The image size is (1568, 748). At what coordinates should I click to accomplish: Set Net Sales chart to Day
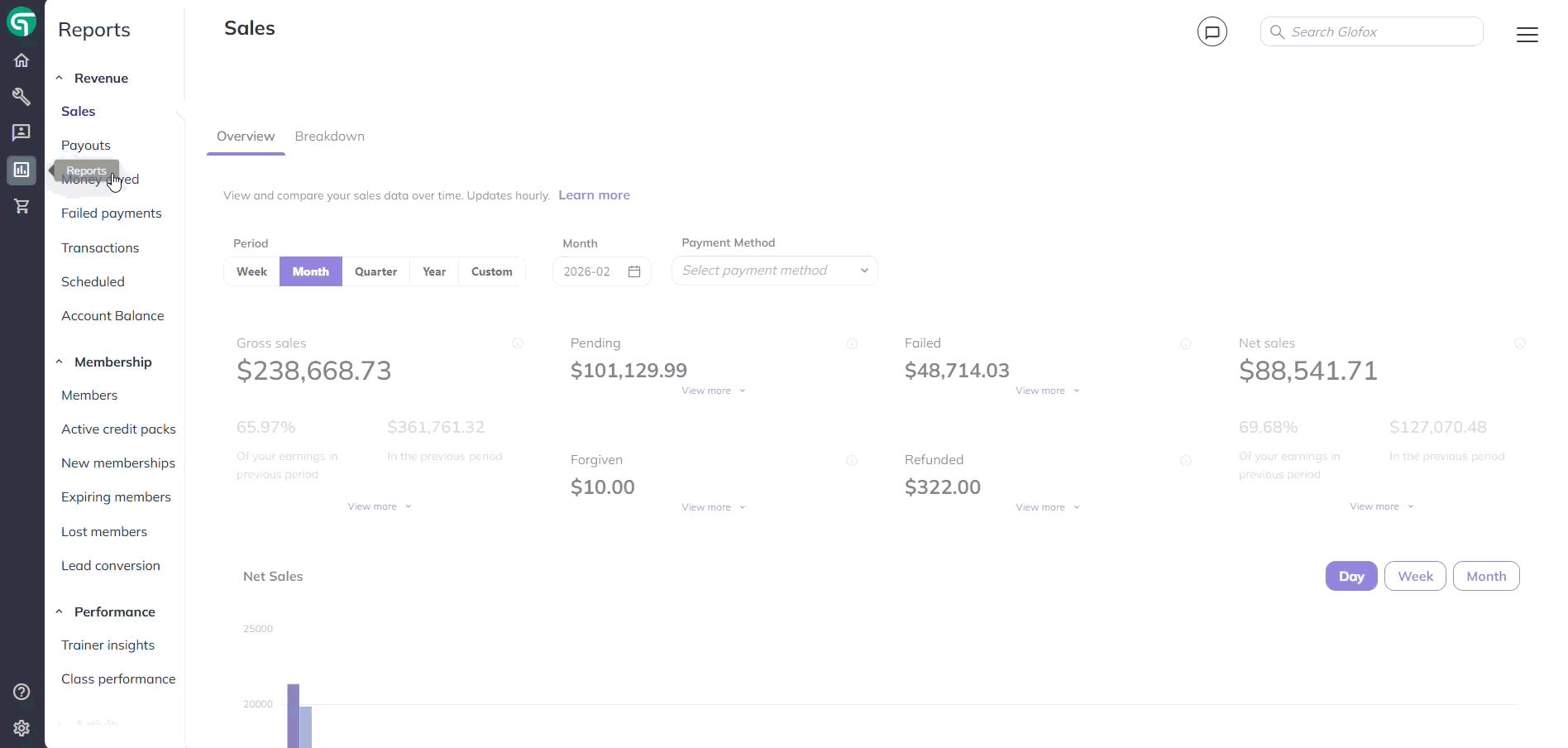[1351, 576]
